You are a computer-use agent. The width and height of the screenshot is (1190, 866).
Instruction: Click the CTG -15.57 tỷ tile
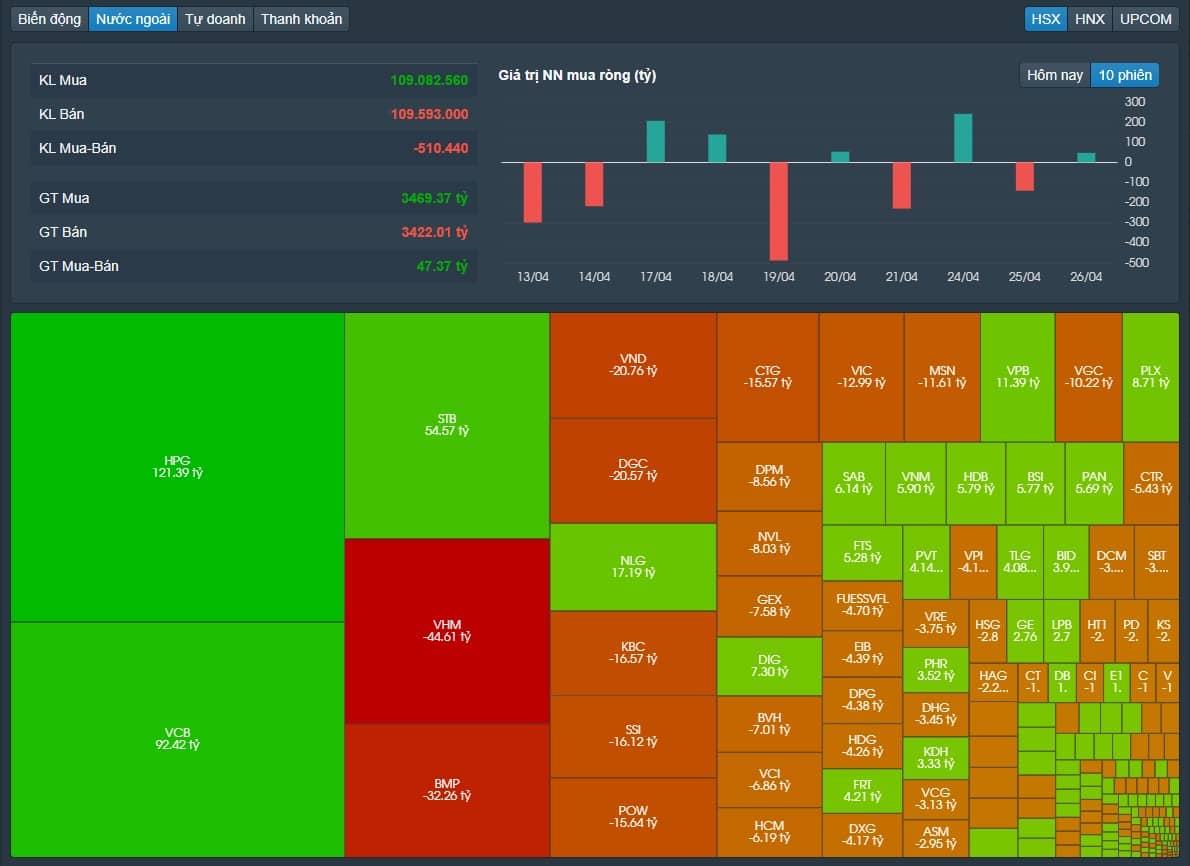coord(768,377)
